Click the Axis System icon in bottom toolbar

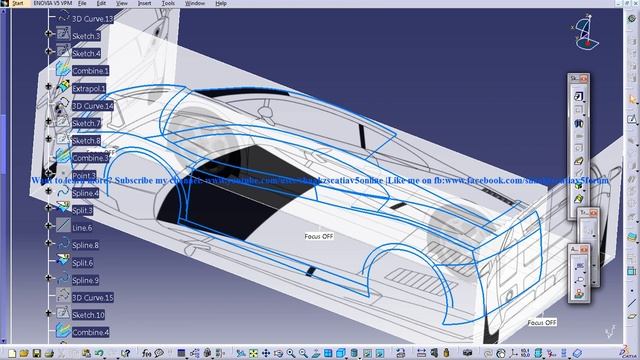(513, 353)
